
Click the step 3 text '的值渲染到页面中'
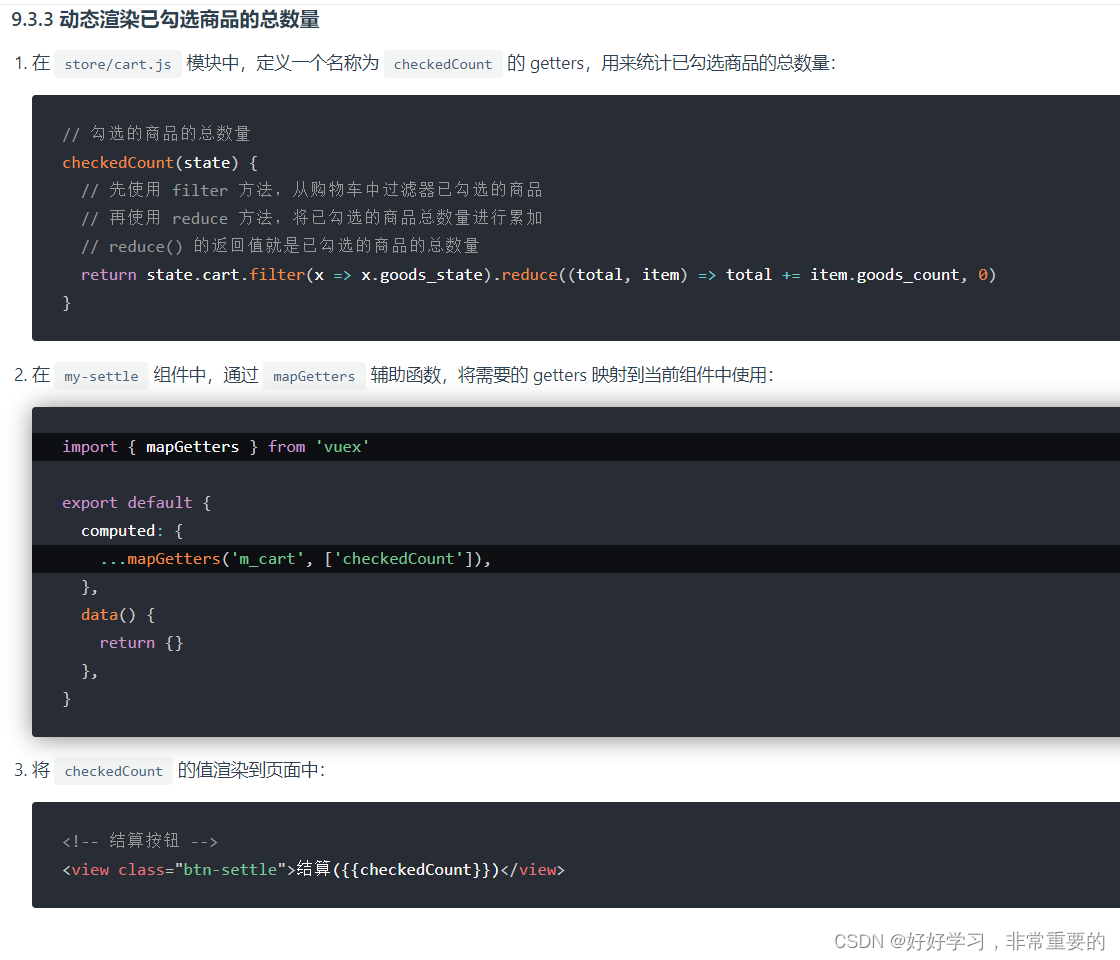(x=248, y=770)
